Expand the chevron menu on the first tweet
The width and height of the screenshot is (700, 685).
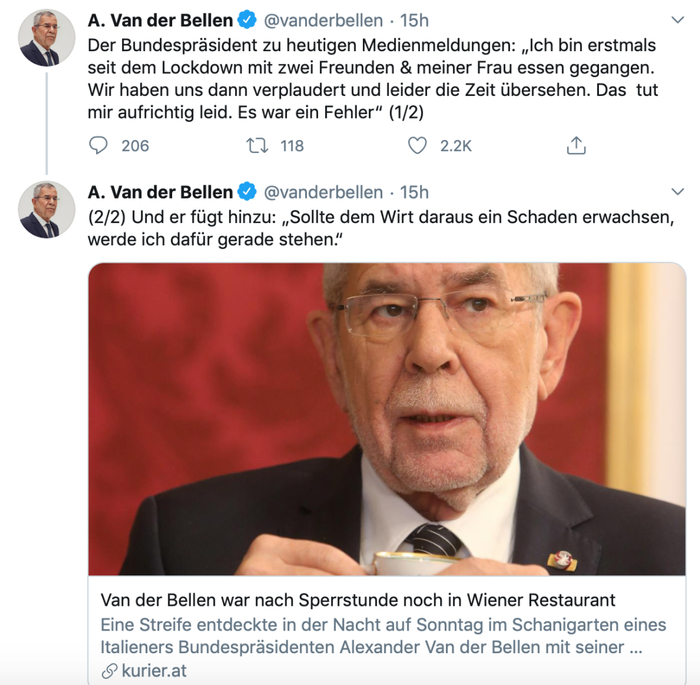pyautogui.click(x=677, y=20)
